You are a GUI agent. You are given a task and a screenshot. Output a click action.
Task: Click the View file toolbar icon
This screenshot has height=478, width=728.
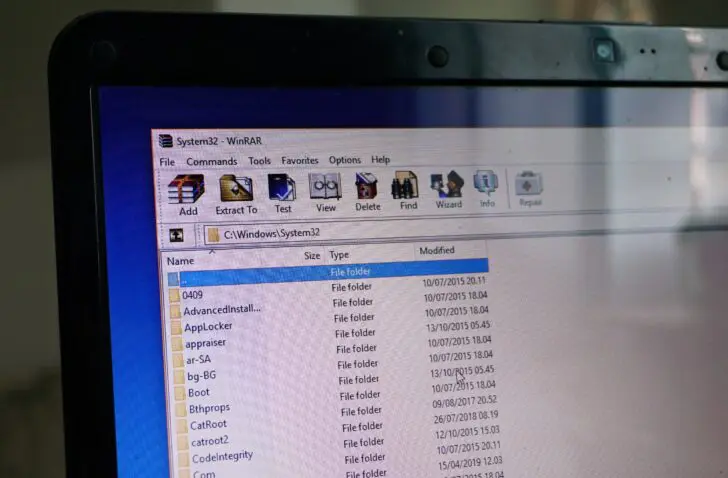pyautogui.click(x=325, y=187)
